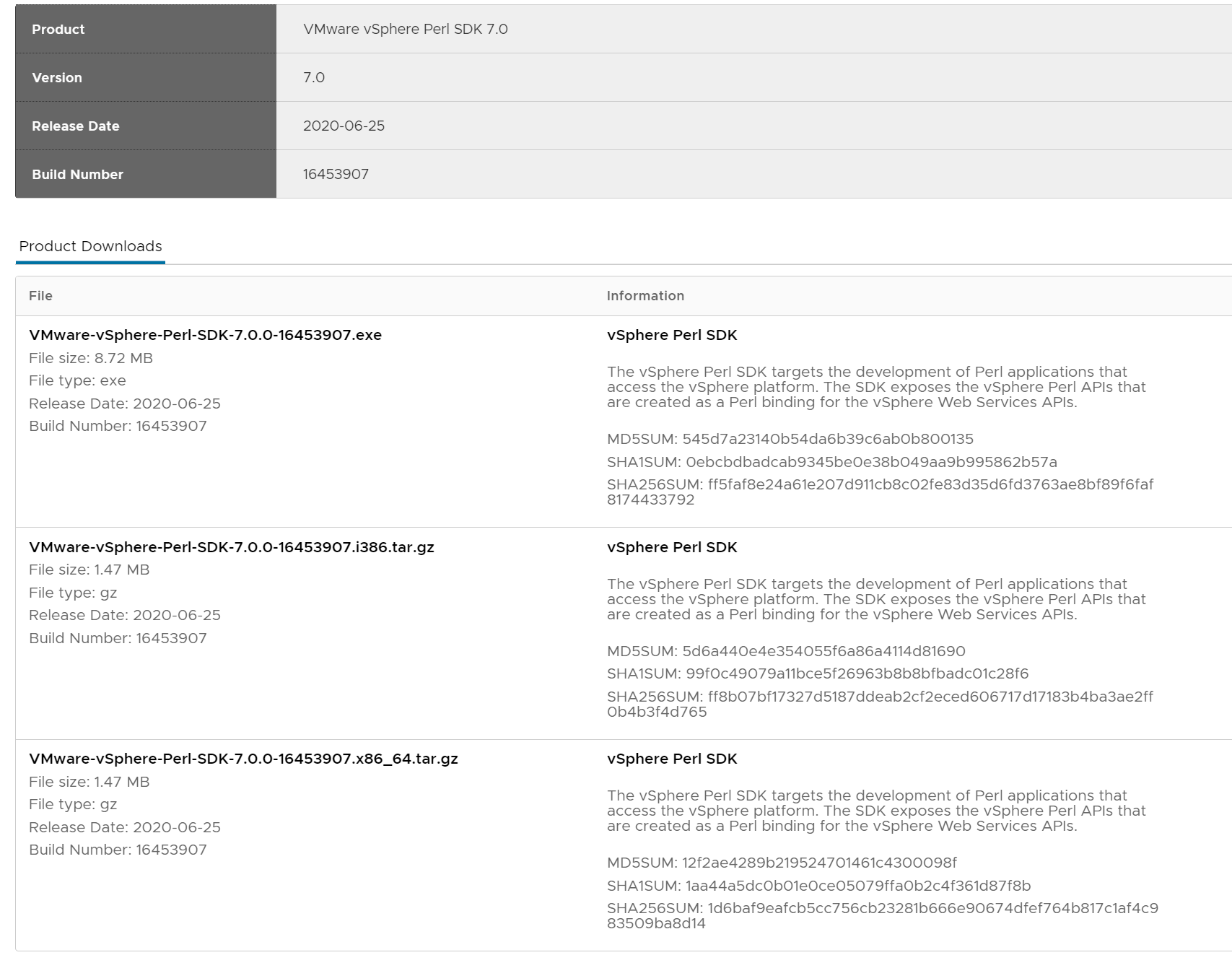Download the VMware-vSphere-Perl-SDK .exe file
The width and height of the screenshot is (1232, 968).
click(205, 335)
